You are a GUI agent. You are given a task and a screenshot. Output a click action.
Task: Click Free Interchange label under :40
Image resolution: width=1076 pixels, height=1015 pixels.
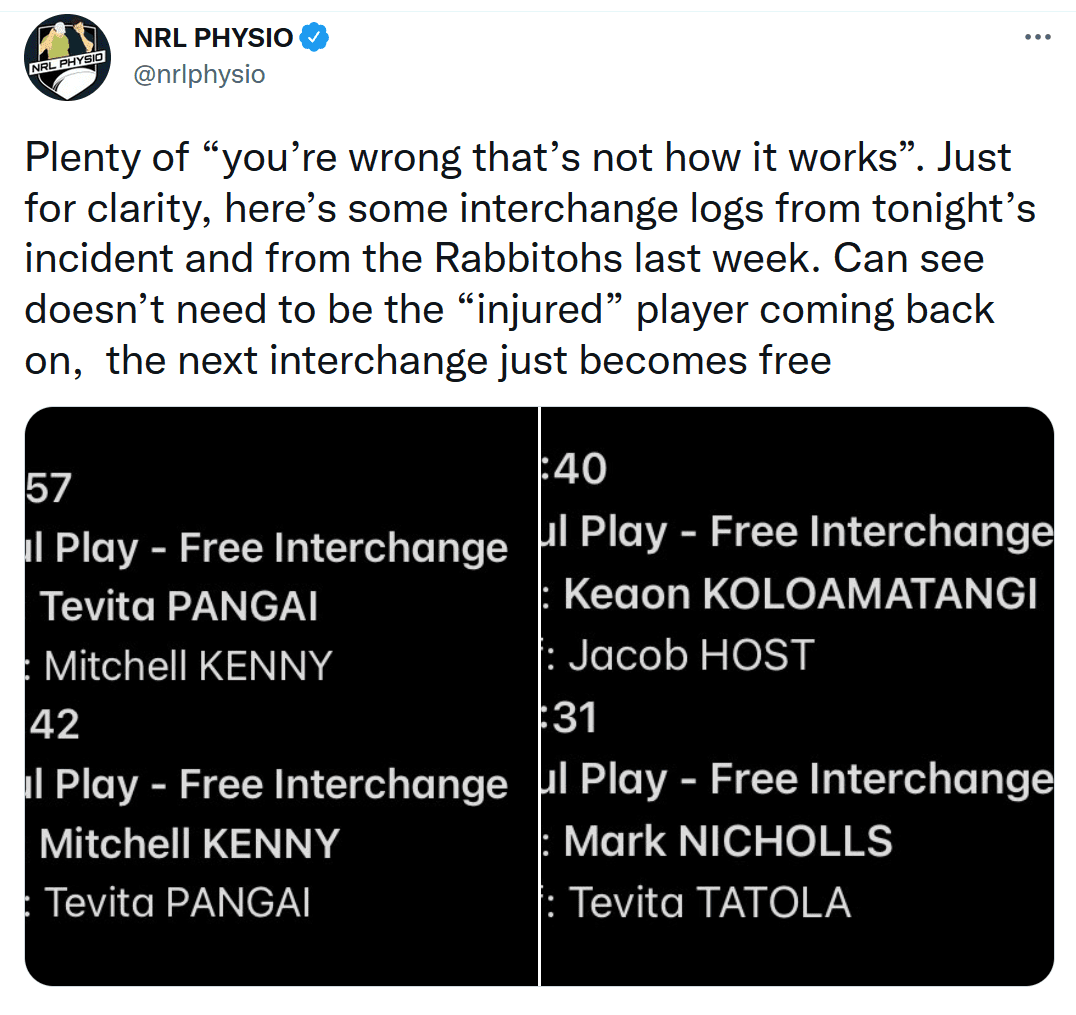click(881, 533)
